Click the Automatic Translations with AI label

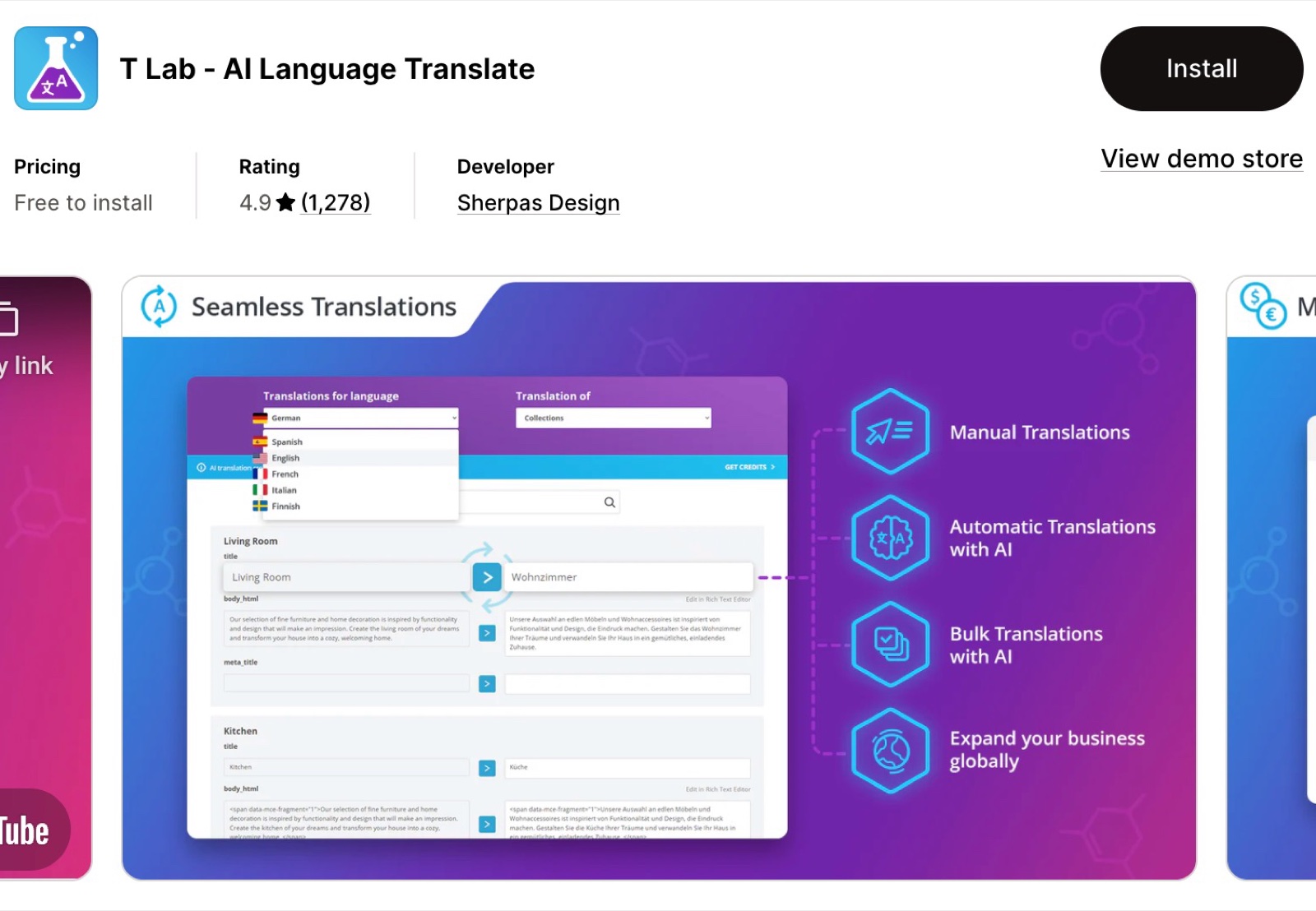(1053, 539)
